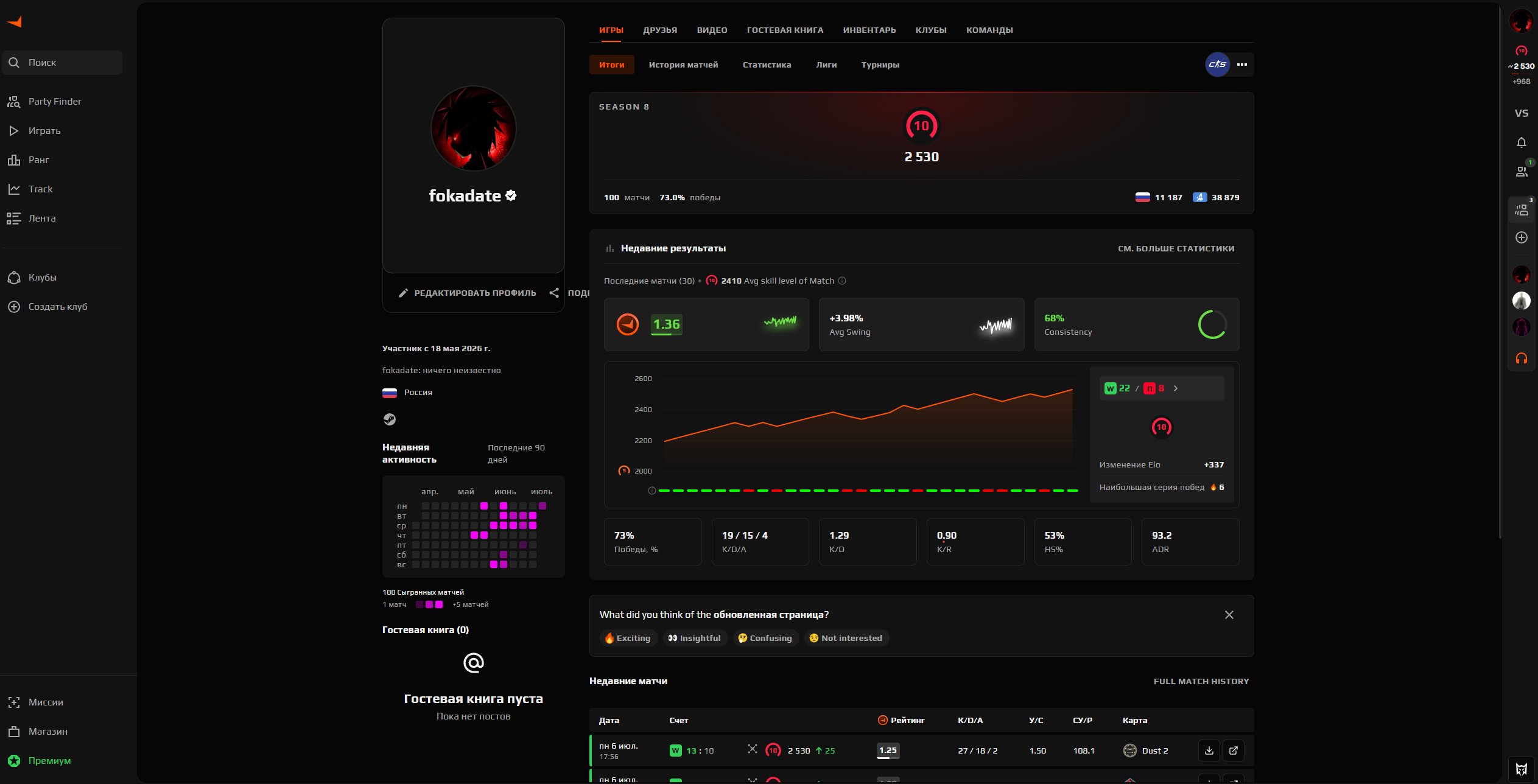This screenshot has height=784, width=1538.
Task: Open Track in the sidebar
Action: (61, 189)
